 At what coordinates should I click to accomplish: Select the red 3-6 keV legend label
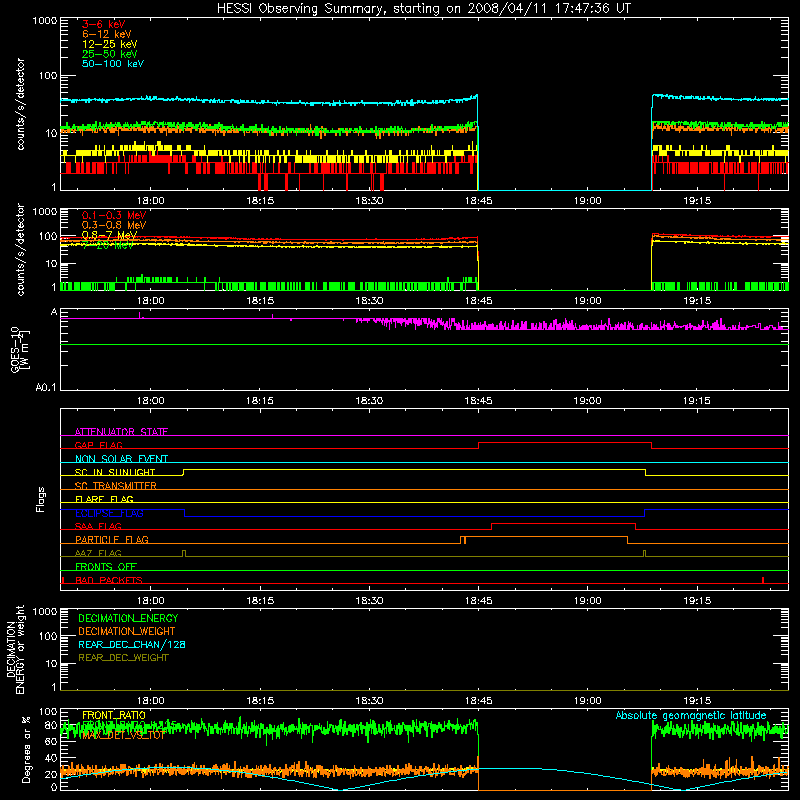[103, 24]
